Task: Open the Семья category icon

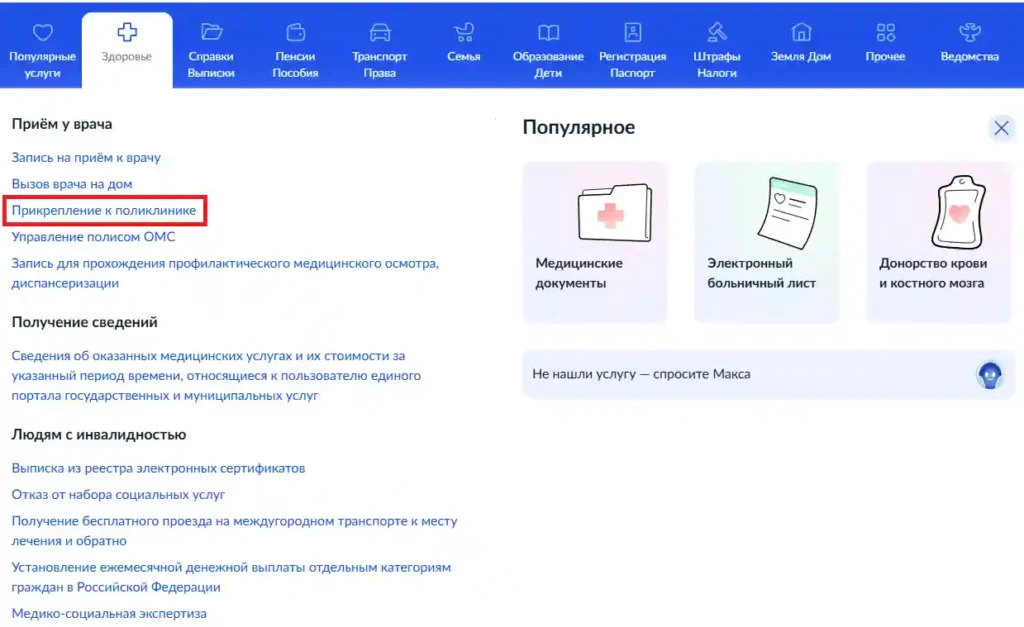Action: [463, 31]
